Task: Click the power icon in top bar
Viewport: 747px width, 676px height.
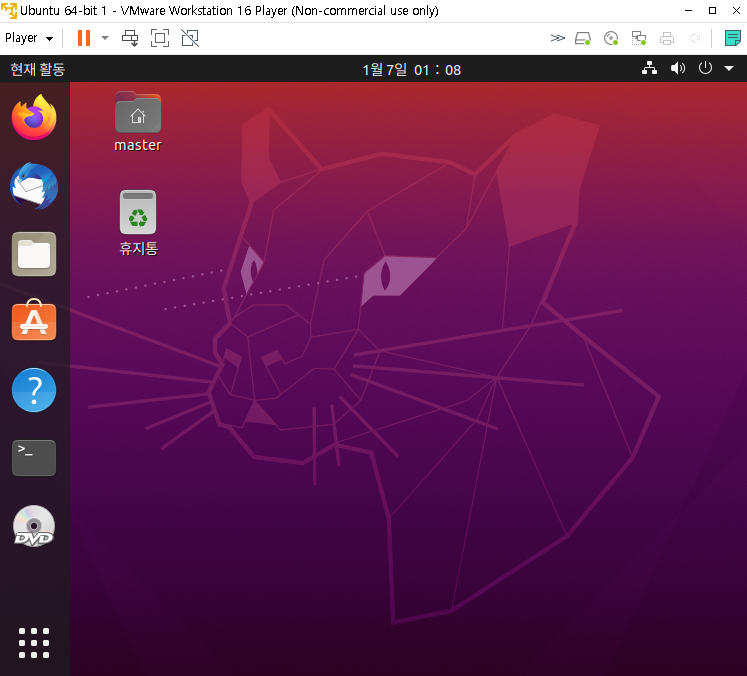Action: [x=705, y=68]
